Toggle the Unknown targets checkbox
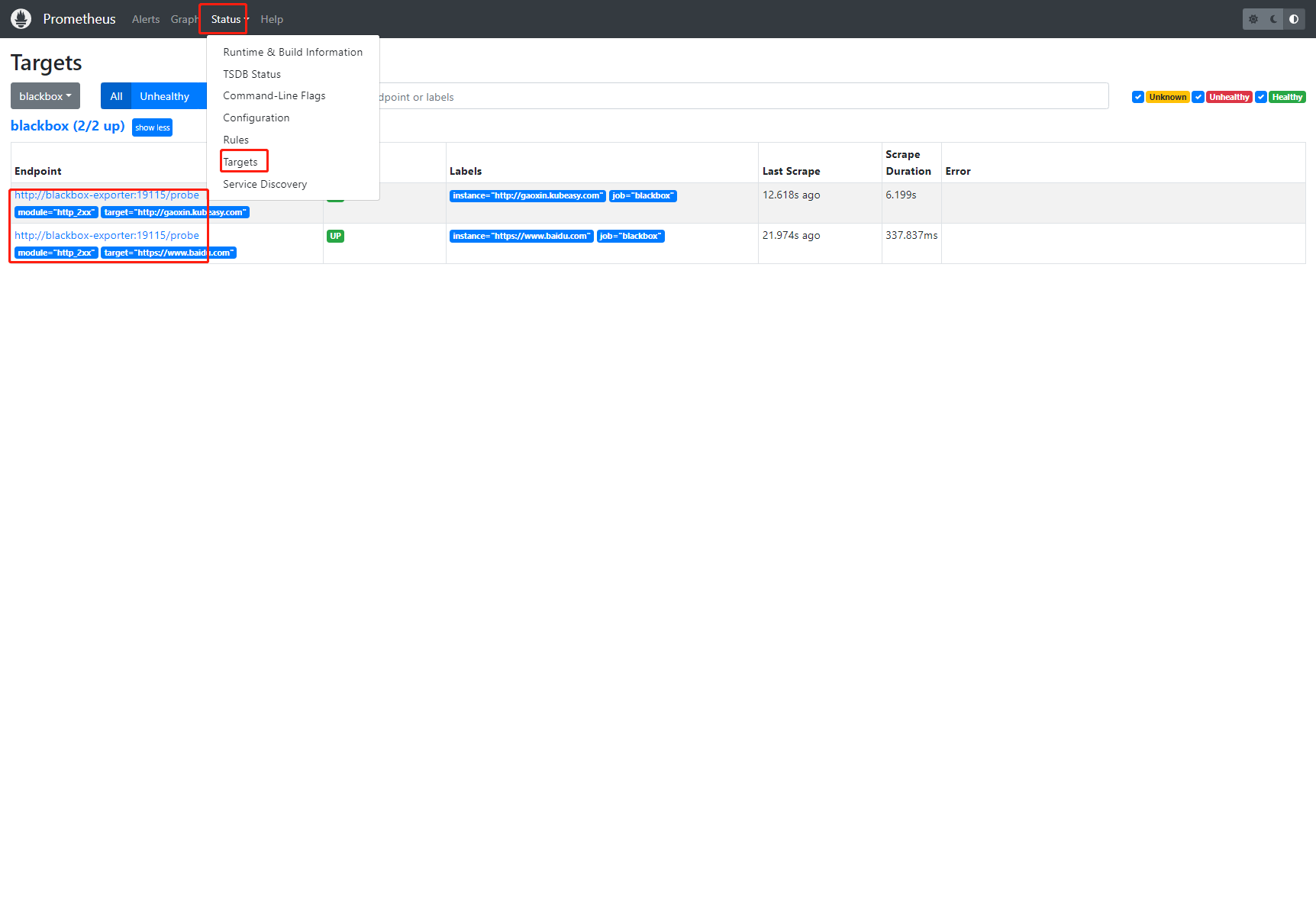This screenshot has height=912, width=1316. click(1138, 97)
